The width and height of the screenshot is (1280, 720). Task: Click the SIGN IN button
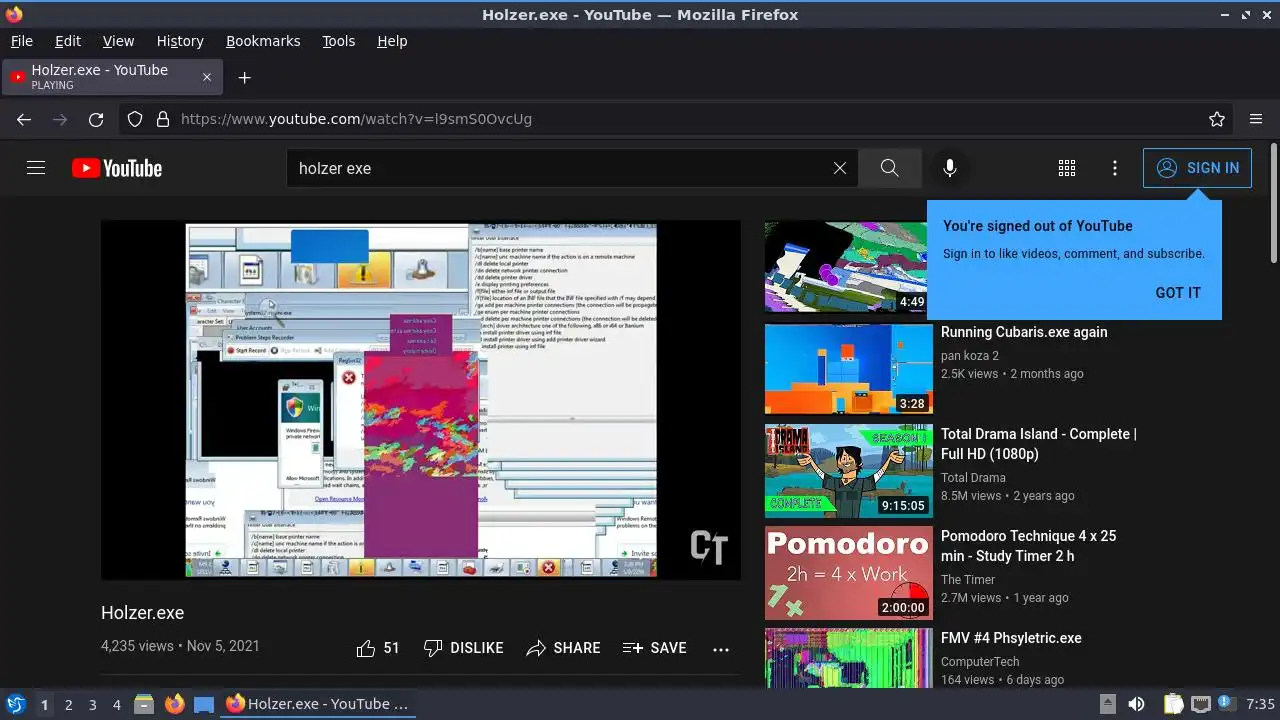tap(1197, 168)
